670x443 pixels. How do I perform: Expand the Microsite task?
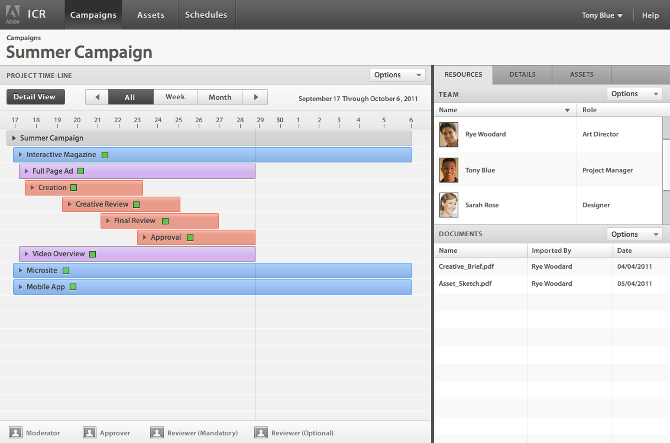[x=20, y=270]
